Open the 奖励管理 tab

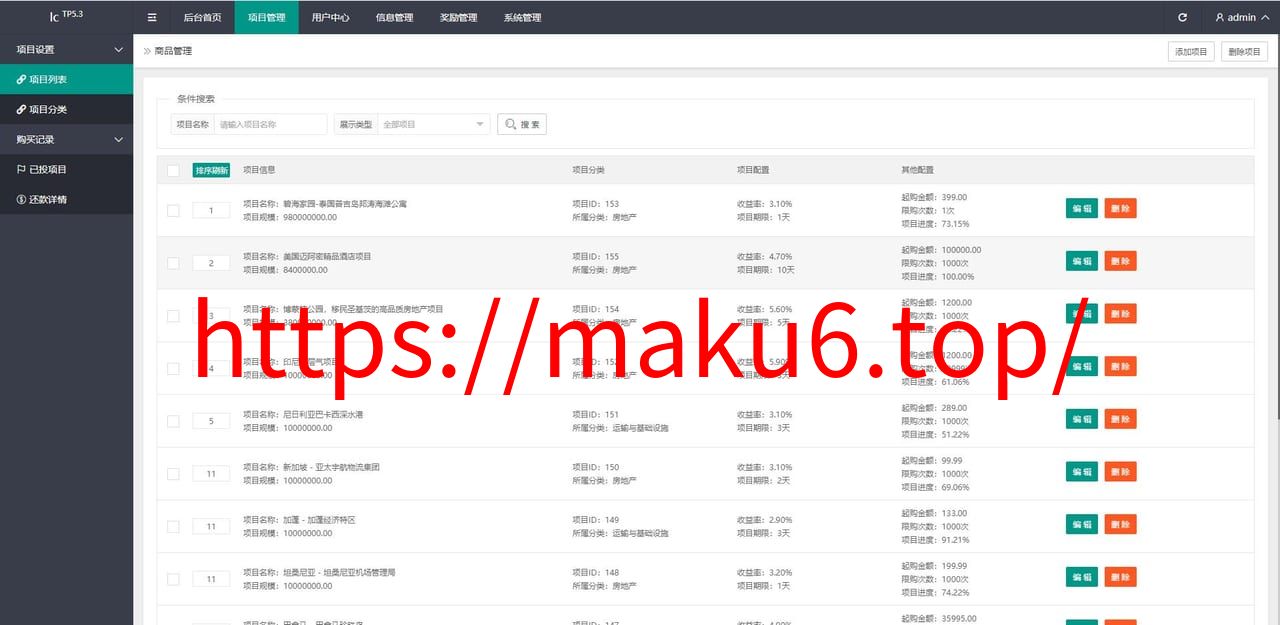click(x=458, y=17)
